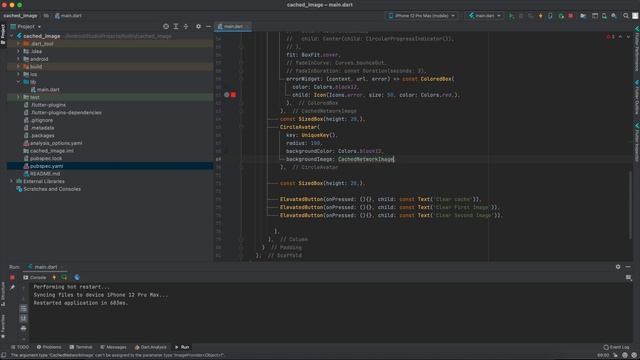This screenshot has width=640, height=360.
Task: Open Project panel gear options
Action: [198, 27]
